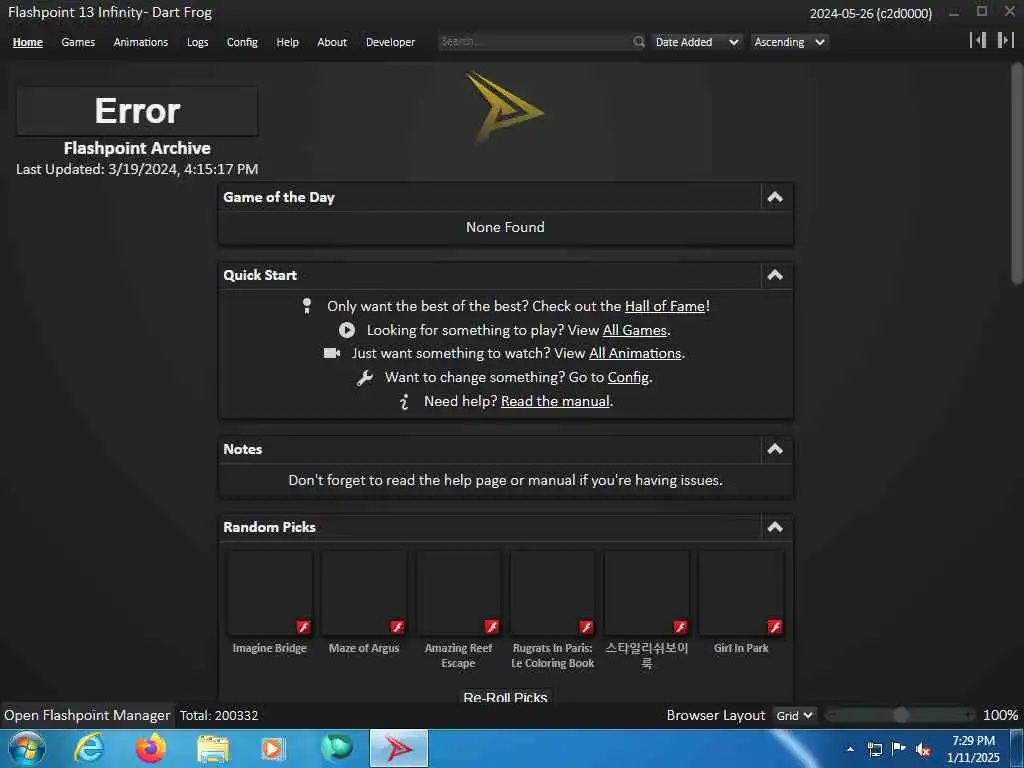Click the play icon beside All Games
Screen dimensions: 1024x768
(x=347, y=330)
